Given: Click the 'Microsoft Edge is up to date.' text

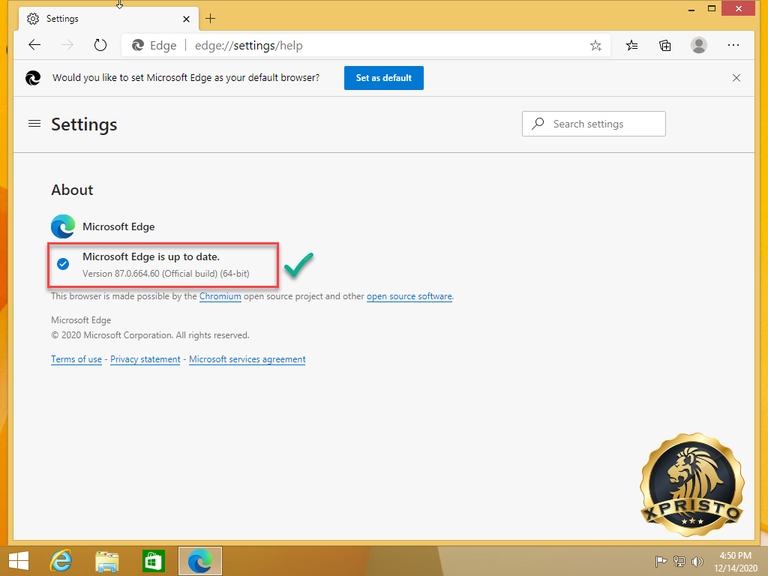Looking at the screenshot, I should (151, 257).
